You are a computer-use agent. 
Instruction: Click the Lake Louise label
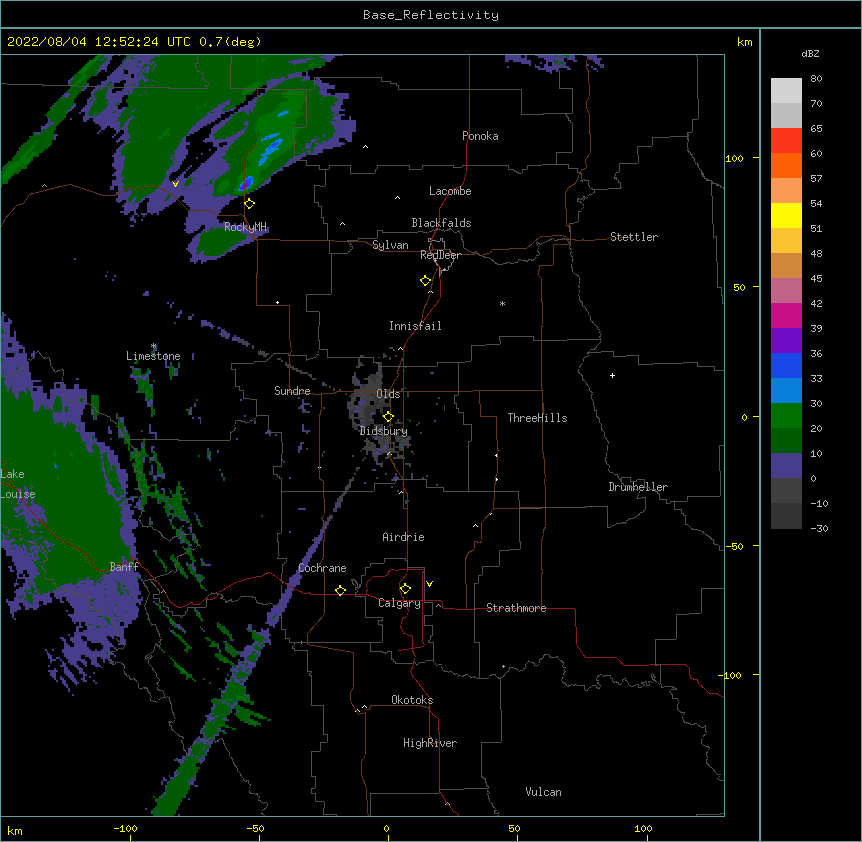coord(18,484)
